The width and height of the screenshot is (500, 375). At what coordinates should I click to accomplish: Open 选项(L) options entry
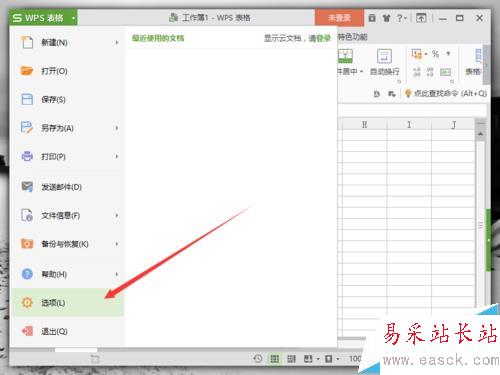68,303
